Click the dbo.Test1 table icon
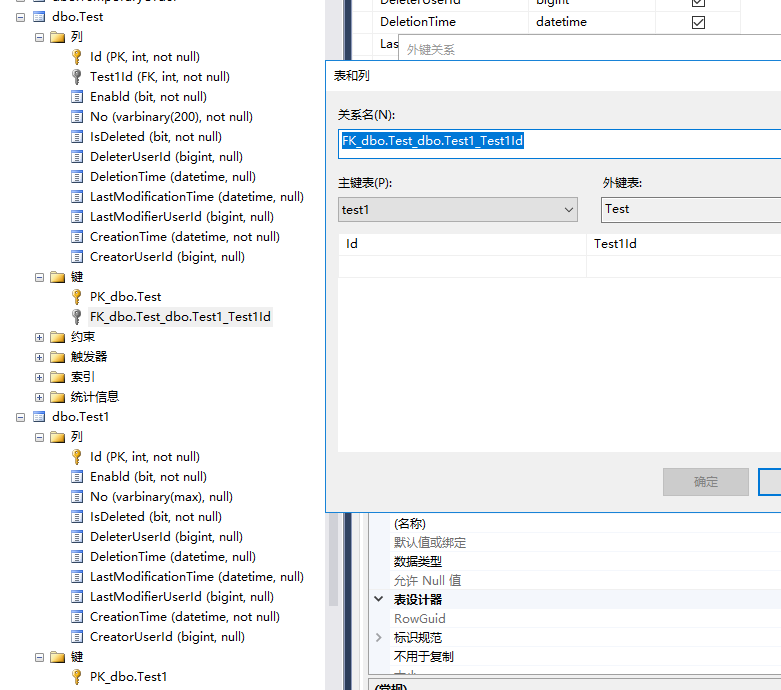Viewport: 781px width, 690px height. click(39, 417)
